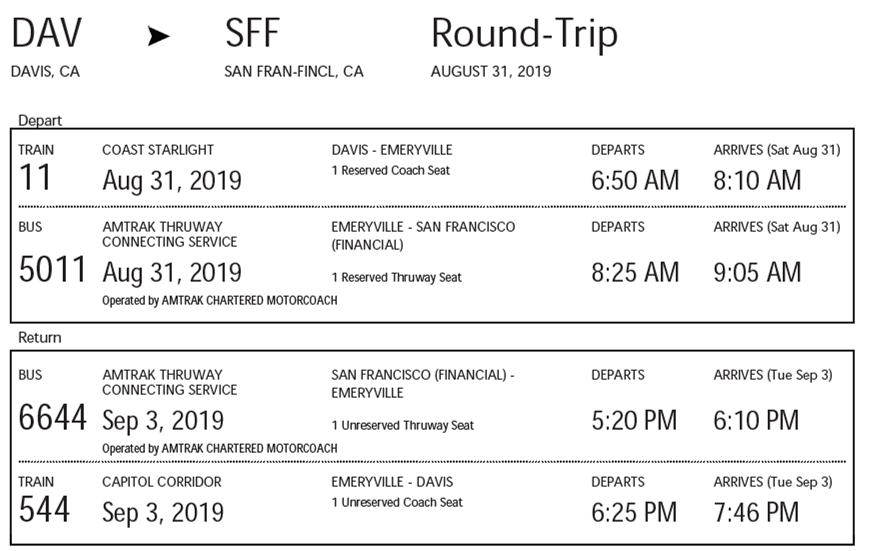Image resolution: width=874 pixels, height=551 pixels.
Task: Click EMERYVILLE - SAN FRANCISCO (FINANCIAL) route
Action: coord(423,236)
